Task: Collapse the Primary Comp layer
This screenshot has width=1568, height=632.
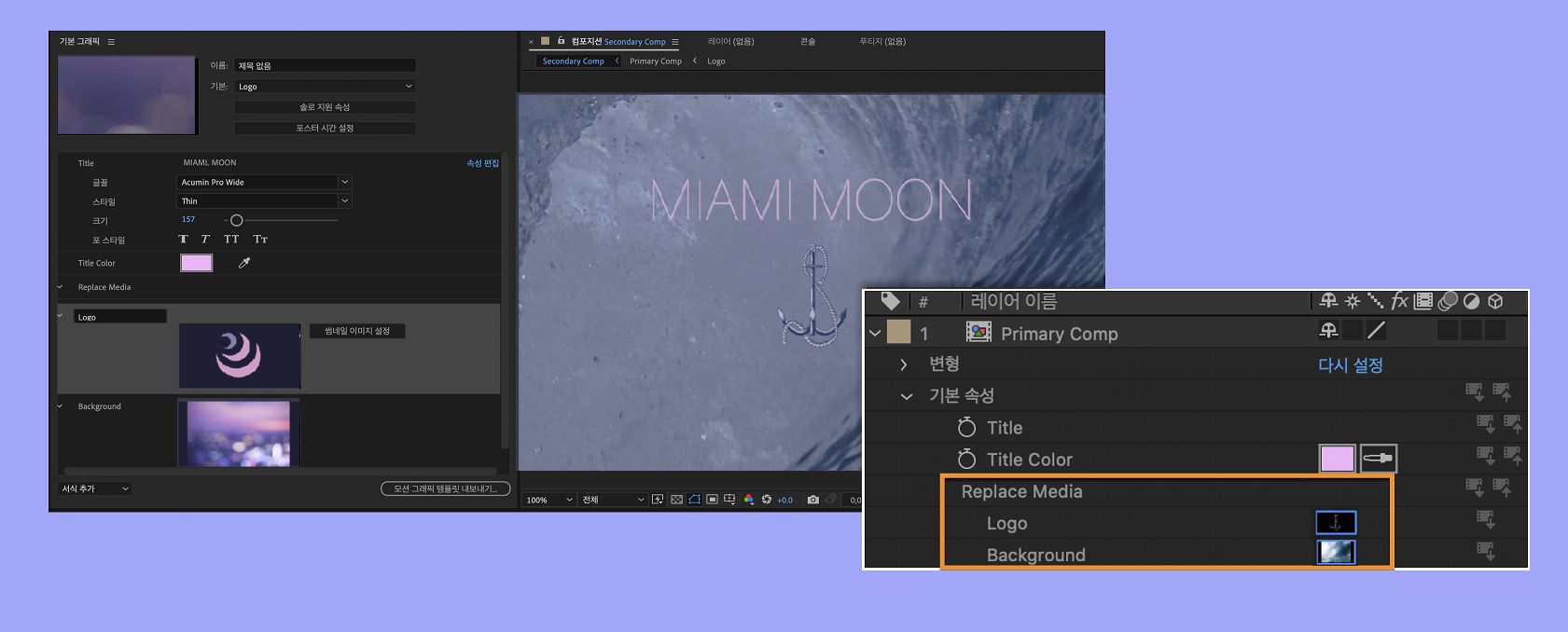Action: pyautogui.click(x=875, y=333)
